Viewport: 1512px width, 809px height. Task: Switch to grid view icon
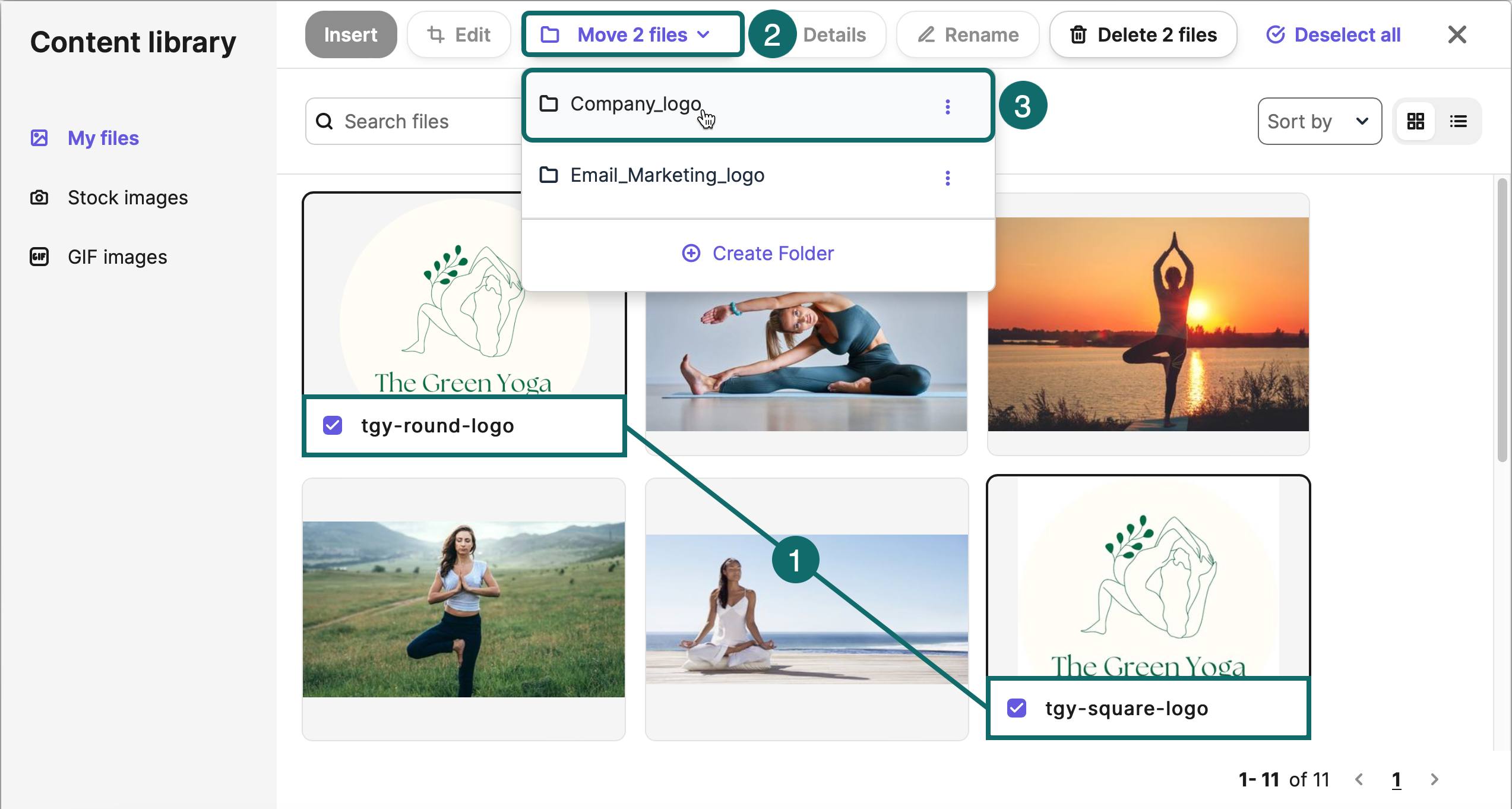click(1415, 122)
